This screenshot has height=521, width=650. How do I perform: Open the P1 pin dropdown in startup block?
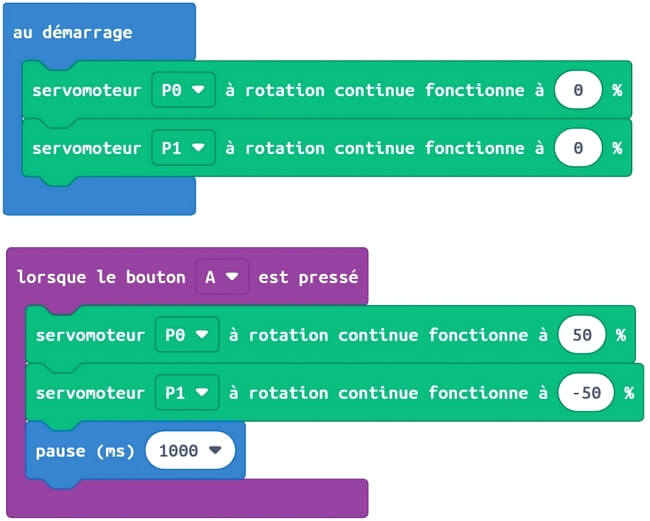click(x=183, y=148)
